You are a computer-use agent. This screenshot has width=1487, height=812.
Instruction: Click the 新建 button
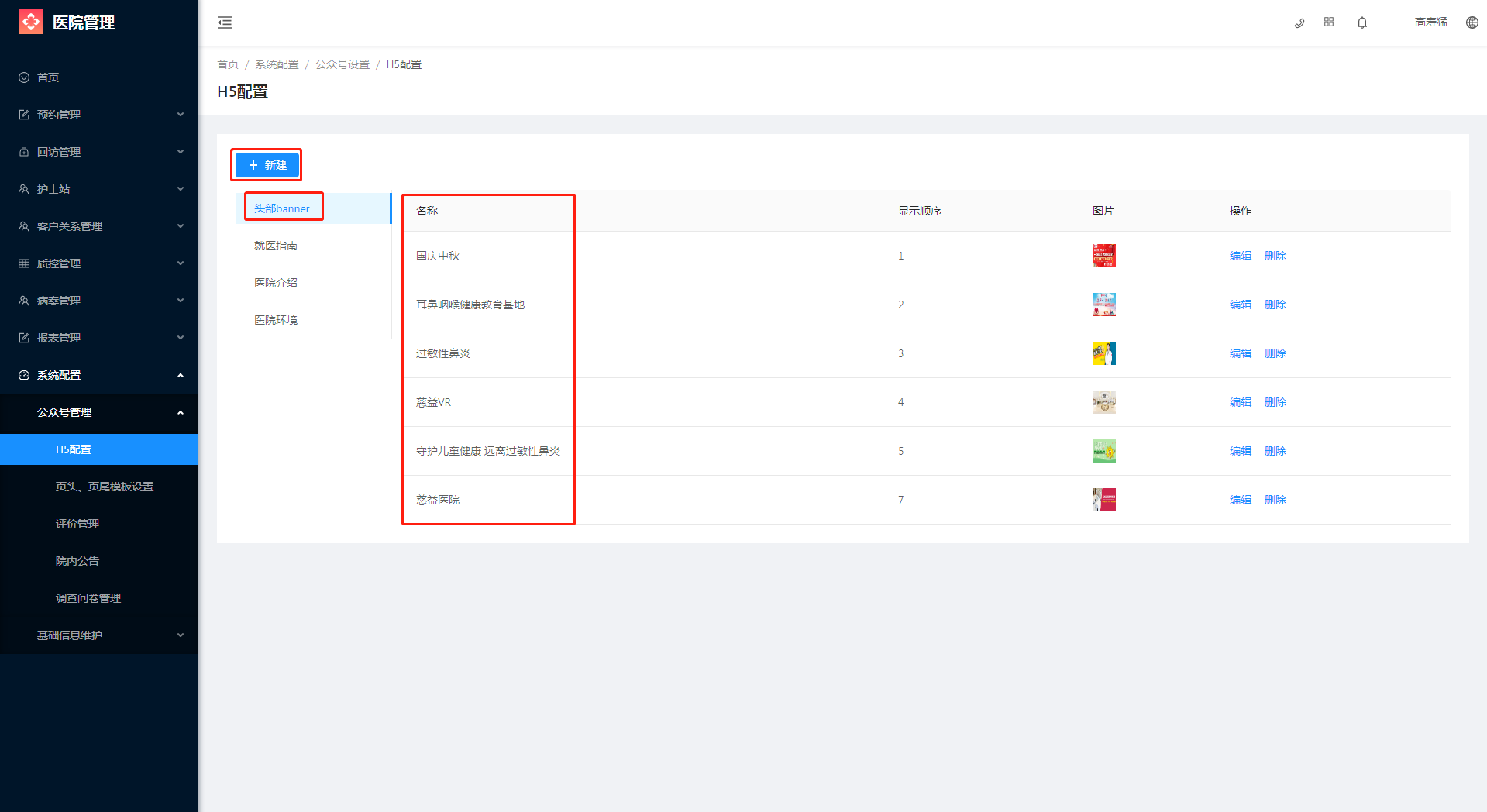267,165
